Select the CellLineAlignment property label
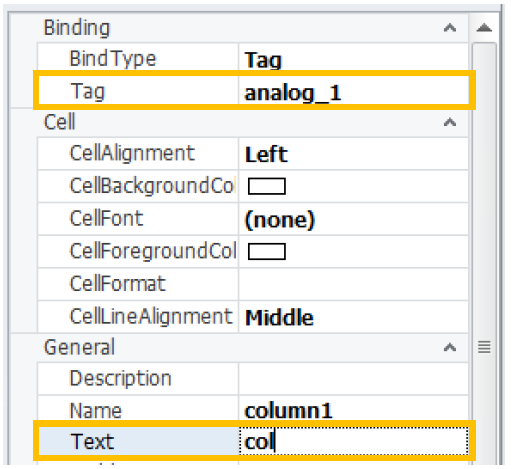This screenshot has height=469, width=512. [x=151, y=316]
